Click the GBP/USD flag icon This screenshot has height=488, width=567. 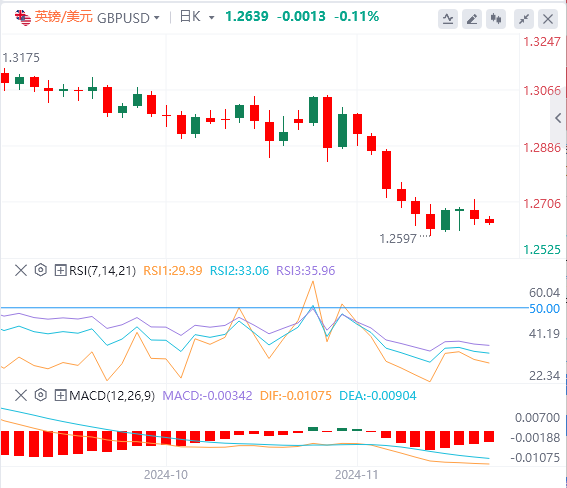[23, 18]
